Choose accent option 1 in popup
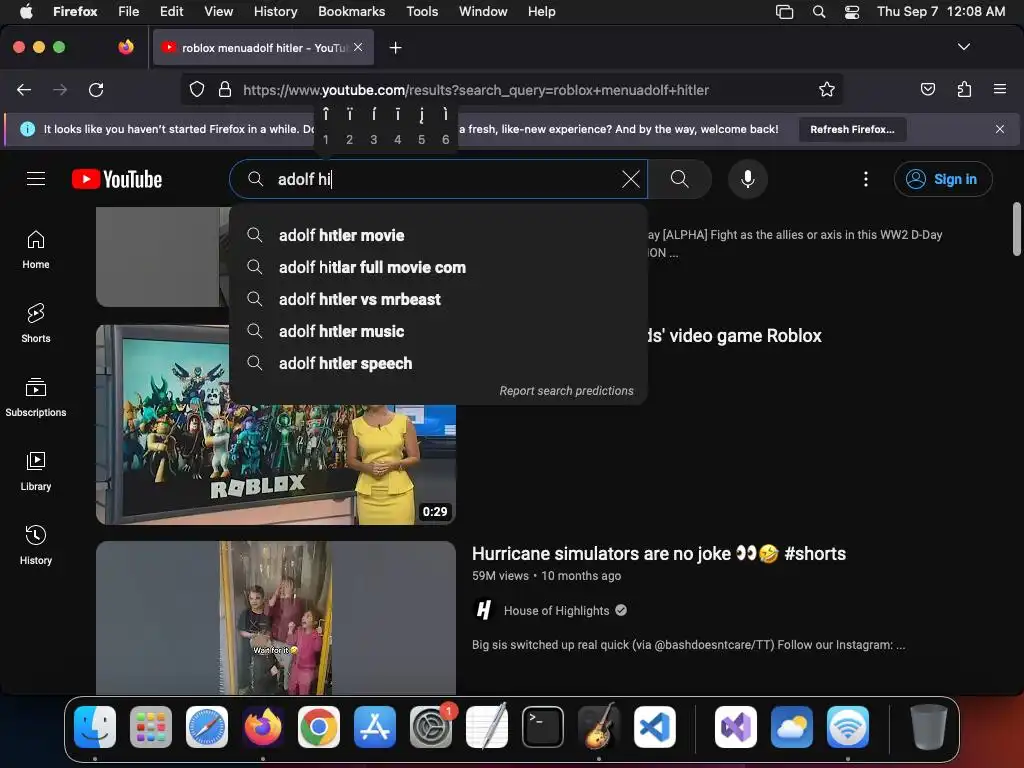Image resolution: width=1024 pixels, height=768 pixels. click(326, 127)
